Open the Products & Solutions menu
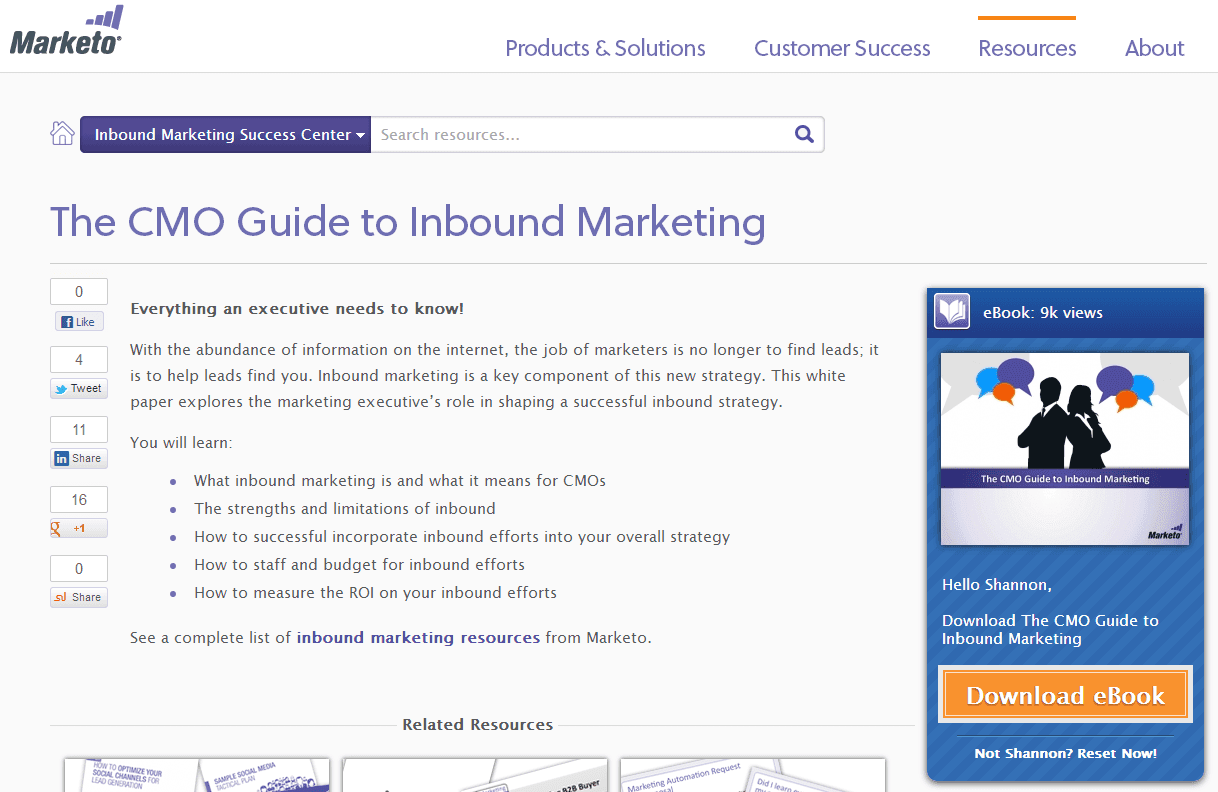 [x=605, y=48]
